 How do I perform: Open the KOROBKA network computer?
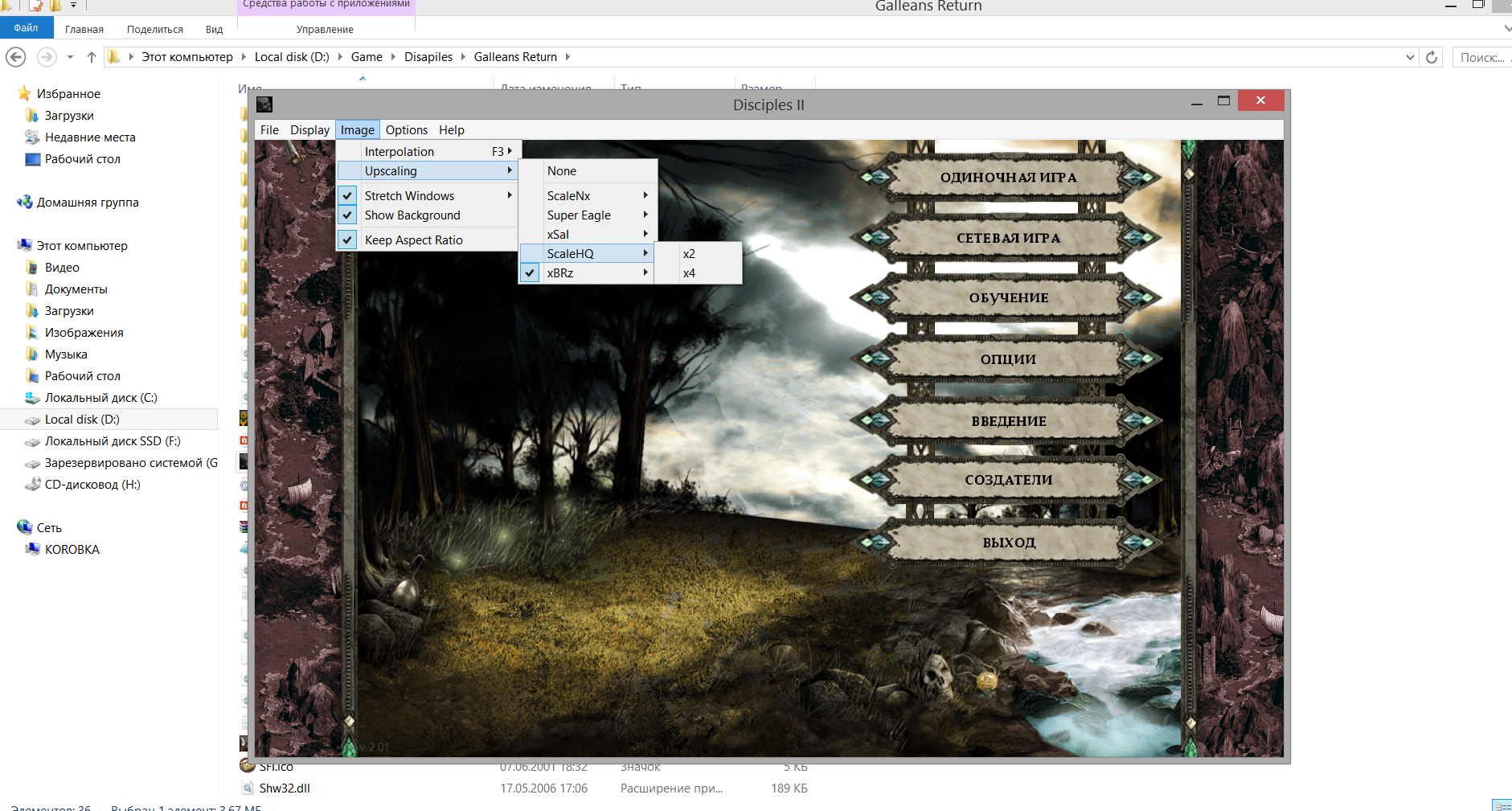click(72, 550)
